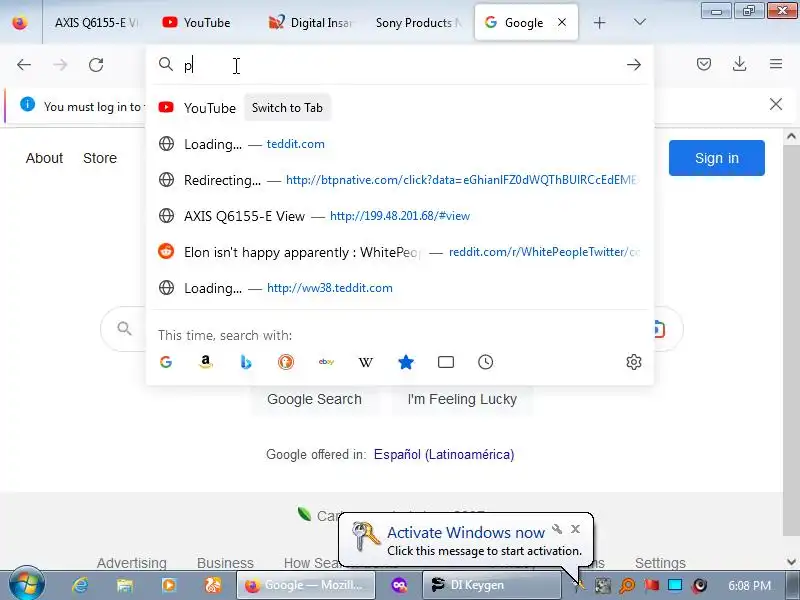Open the Save to Pocket icon
800x600 pixels.
(704, 64)
